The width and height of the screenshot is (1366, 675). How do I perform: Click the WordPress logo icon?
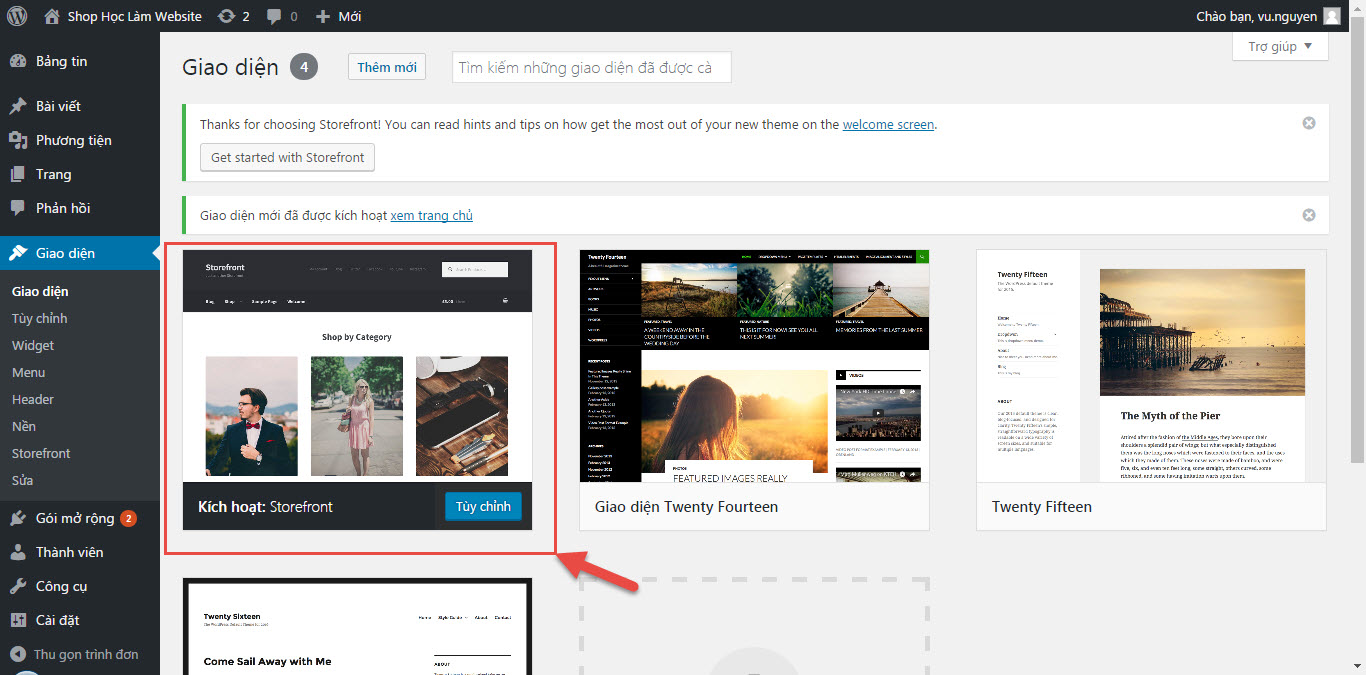click(x=17, y=16)
